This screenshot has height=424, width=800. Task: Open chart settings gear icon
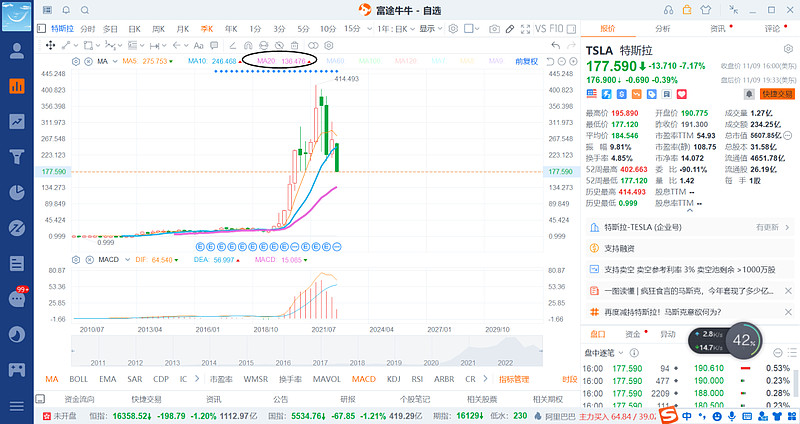pyautogui.click(x=453, y=29)
